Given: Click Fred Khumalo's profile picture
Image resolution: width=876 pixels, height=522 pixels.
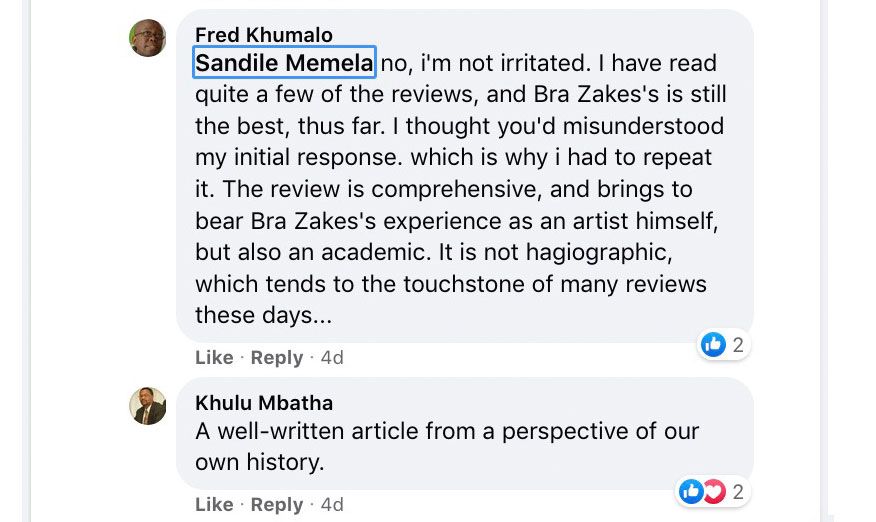Looking at the screenshot, I should [148, 38].
